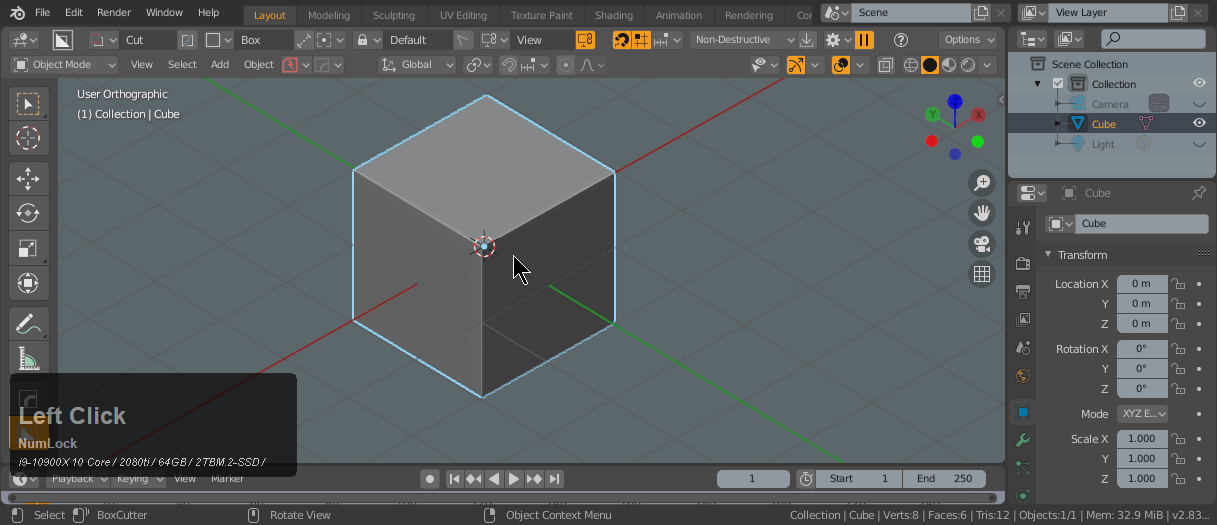Open the Modifier properties wrench tab
Viewport: 1217px width, 525px height.
(x=1022, y=440)
